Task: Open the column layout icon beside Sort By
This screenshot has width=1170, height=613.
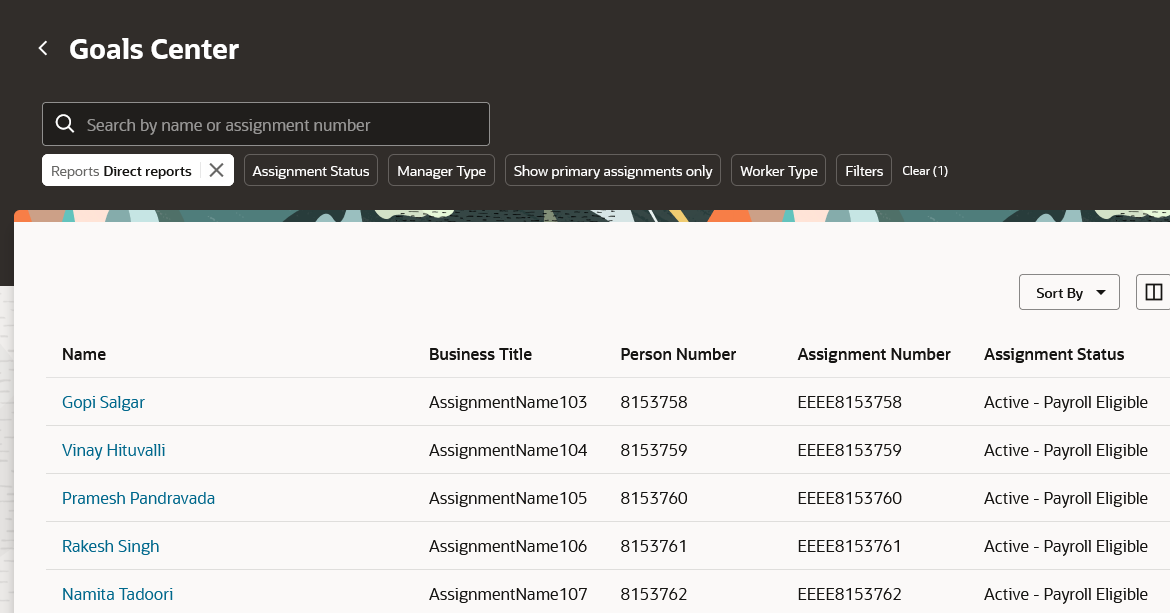Action: [1153, 292]
